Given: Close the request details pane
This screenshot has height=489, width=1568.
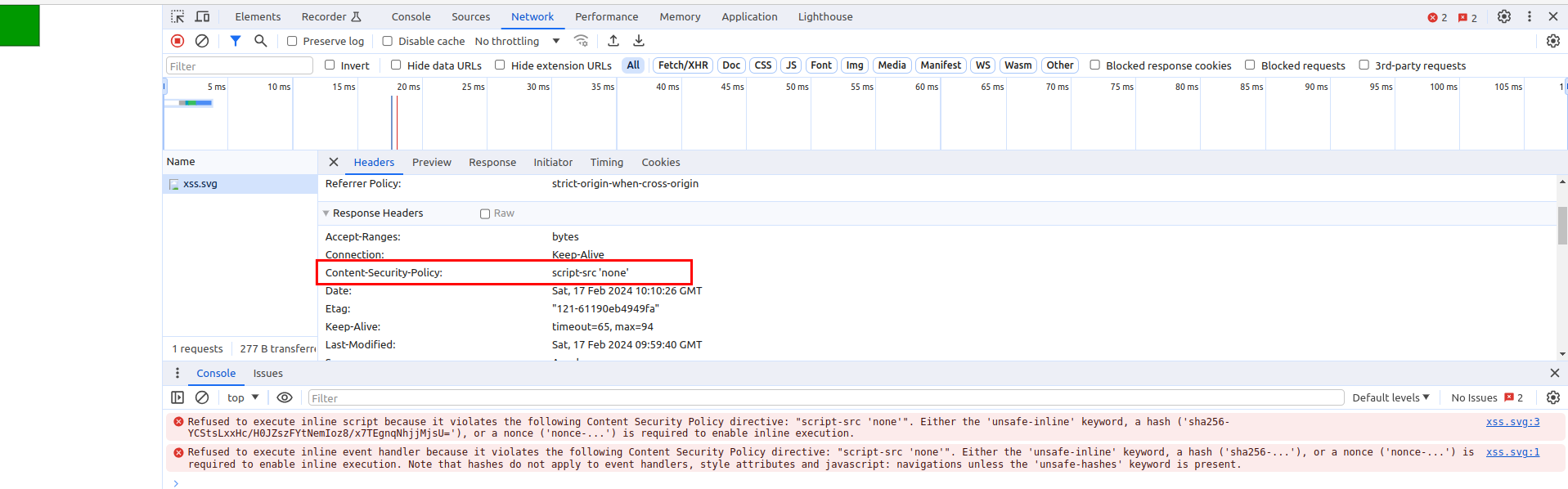Looking at the screenshot, I should [334, 162].
